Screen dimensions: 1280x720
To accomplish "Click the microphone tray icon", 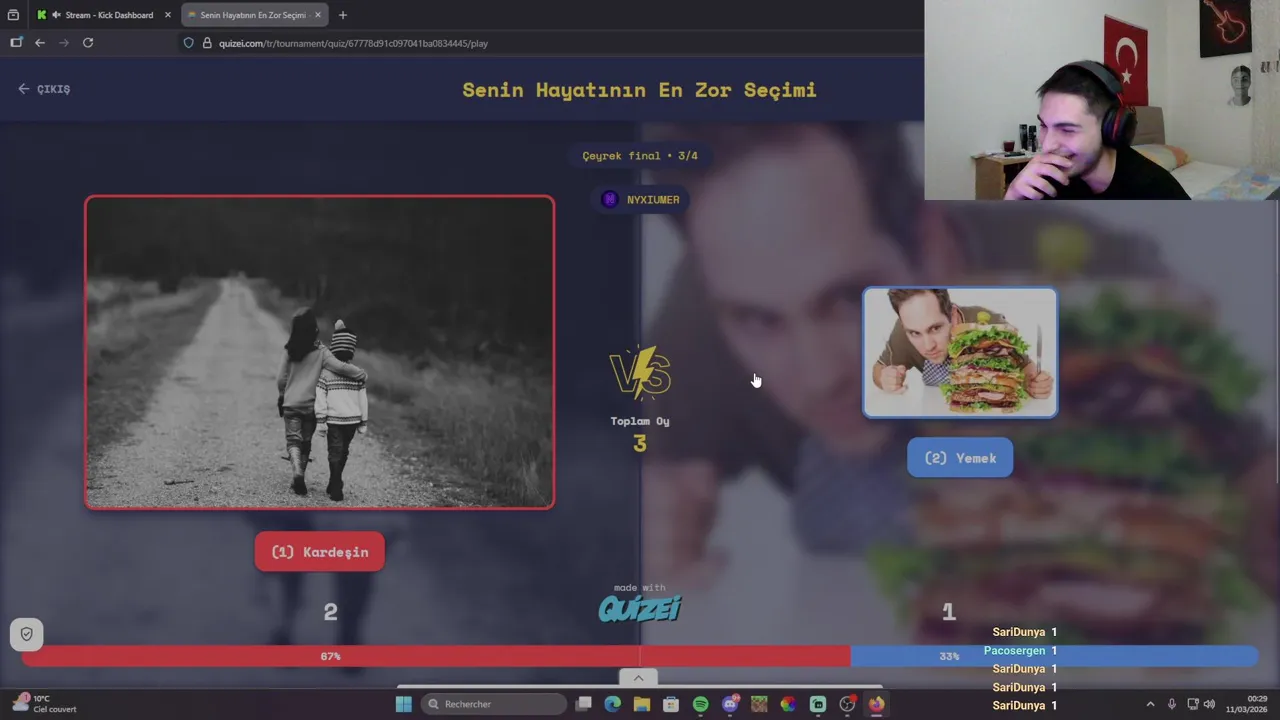I will point(1172,704).
